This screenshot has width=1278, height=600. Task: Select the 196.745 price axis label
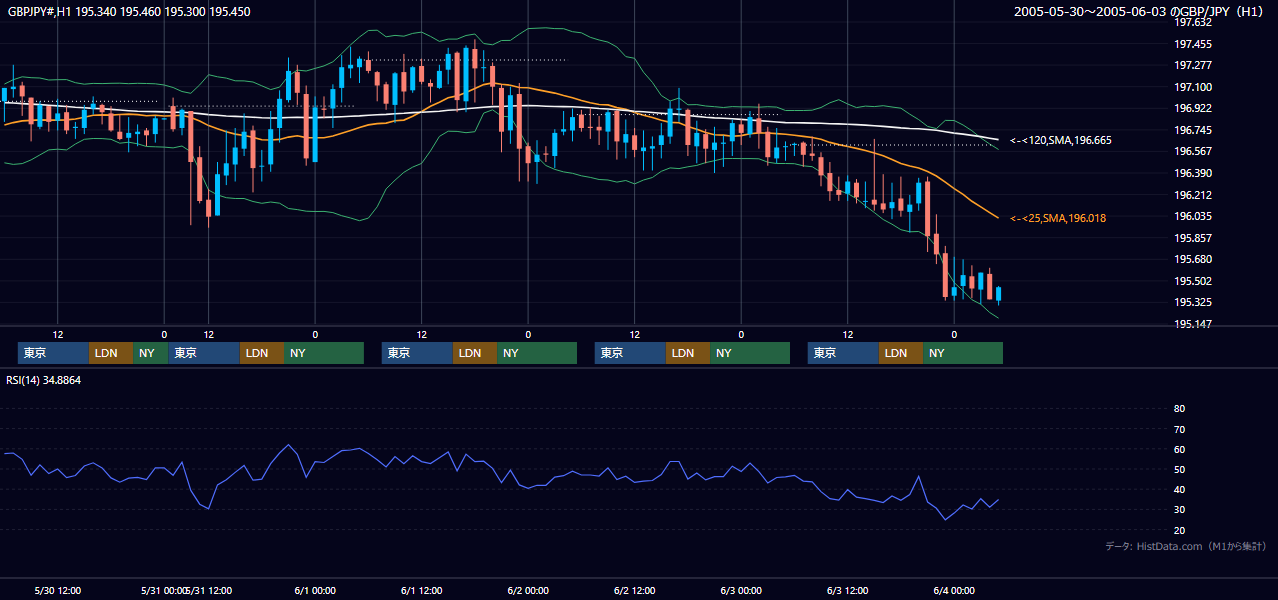click(x=1193, y=130)
